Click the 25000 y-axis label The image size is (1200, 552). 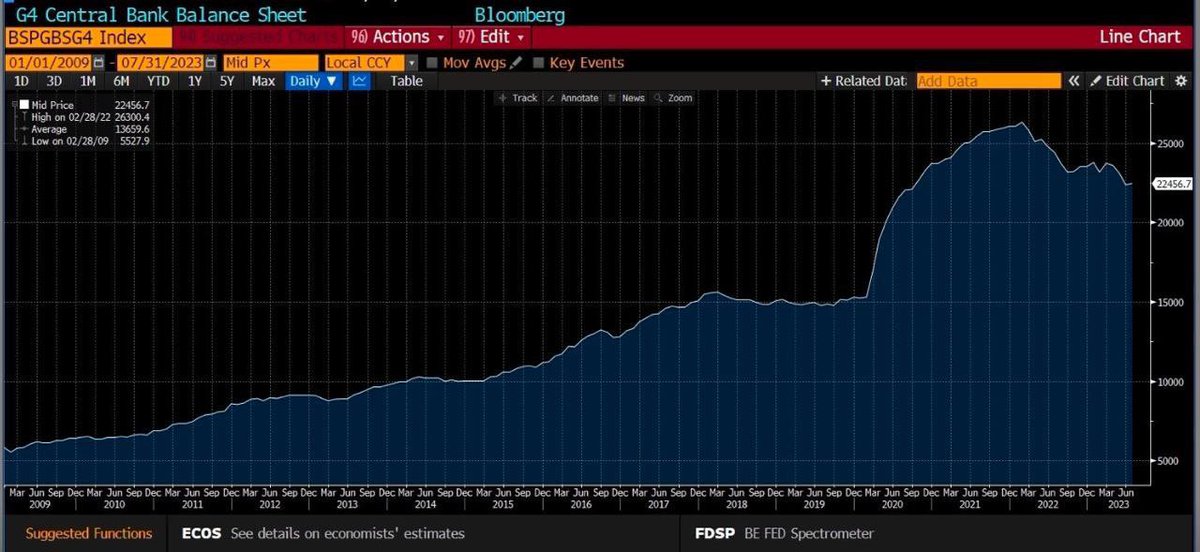point(1170,144)
